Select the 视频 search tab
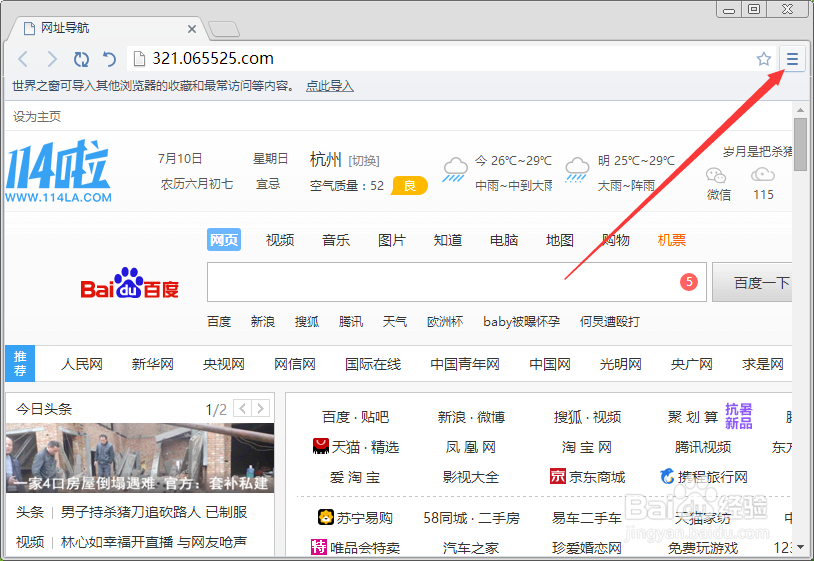This screenshot has width=814, height=561. [280, 240]
